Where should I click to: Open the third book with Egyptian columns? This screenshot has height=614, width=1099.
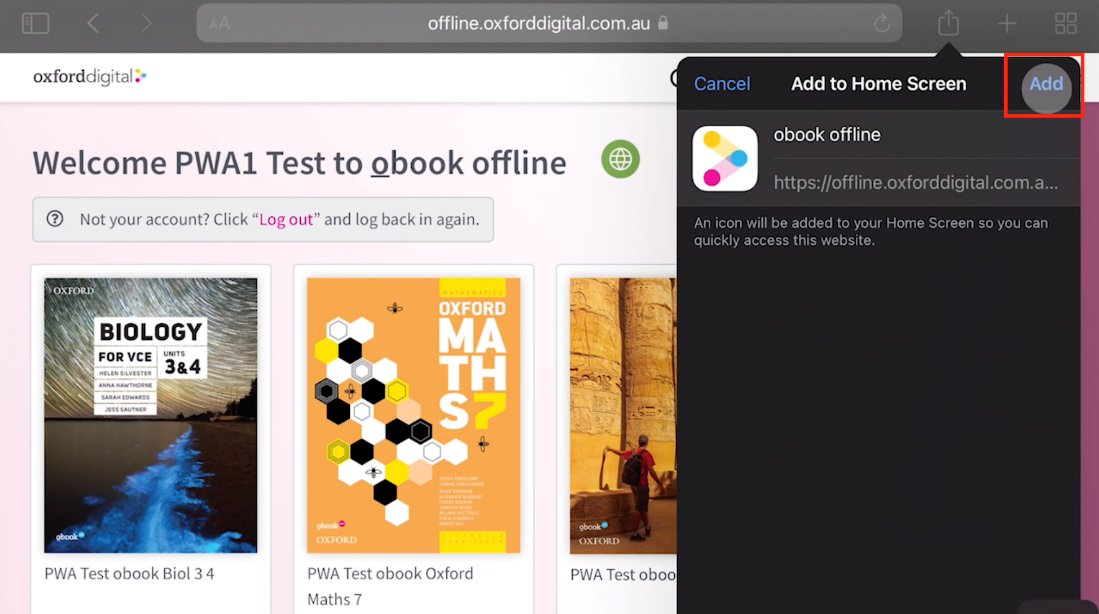623,415
